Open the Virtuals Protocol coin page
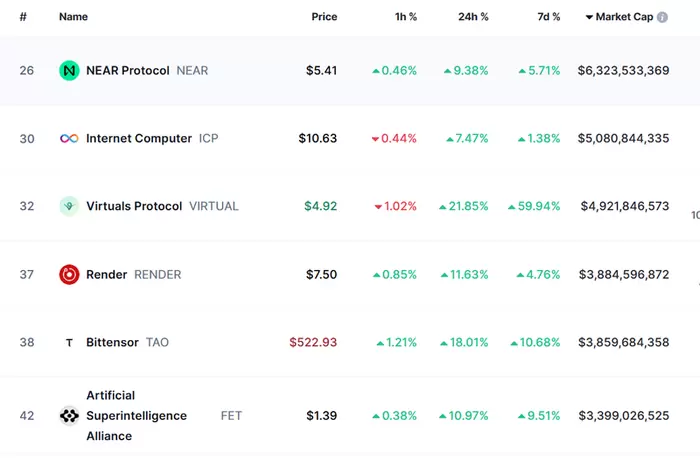The height and width of the screenshot is (466, 700). tap(134, 206)
